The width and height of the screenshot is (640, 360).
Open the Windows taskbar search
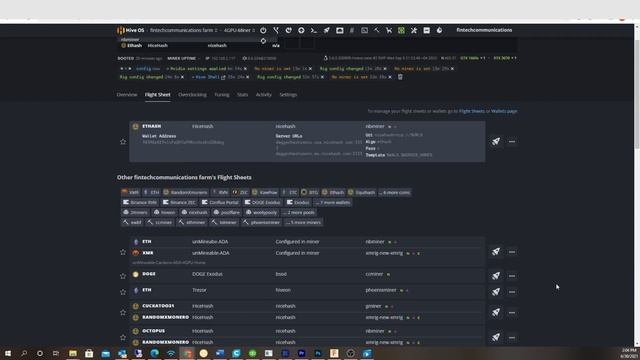(24, 353)
